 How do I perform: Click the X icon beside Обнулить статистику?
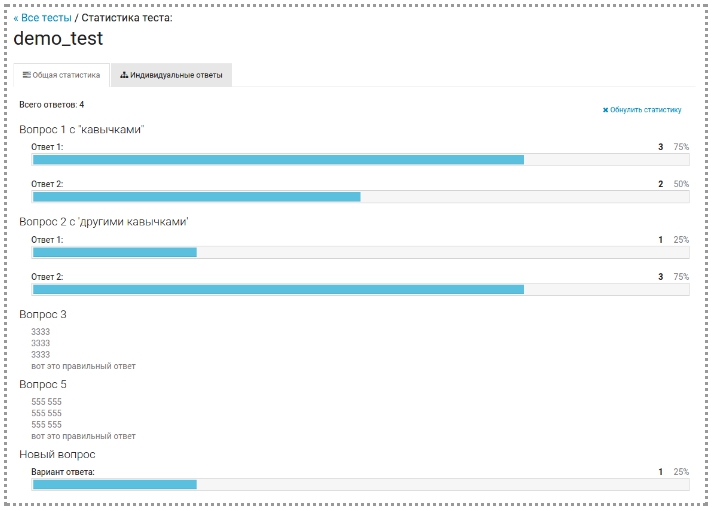click(606, 110)
